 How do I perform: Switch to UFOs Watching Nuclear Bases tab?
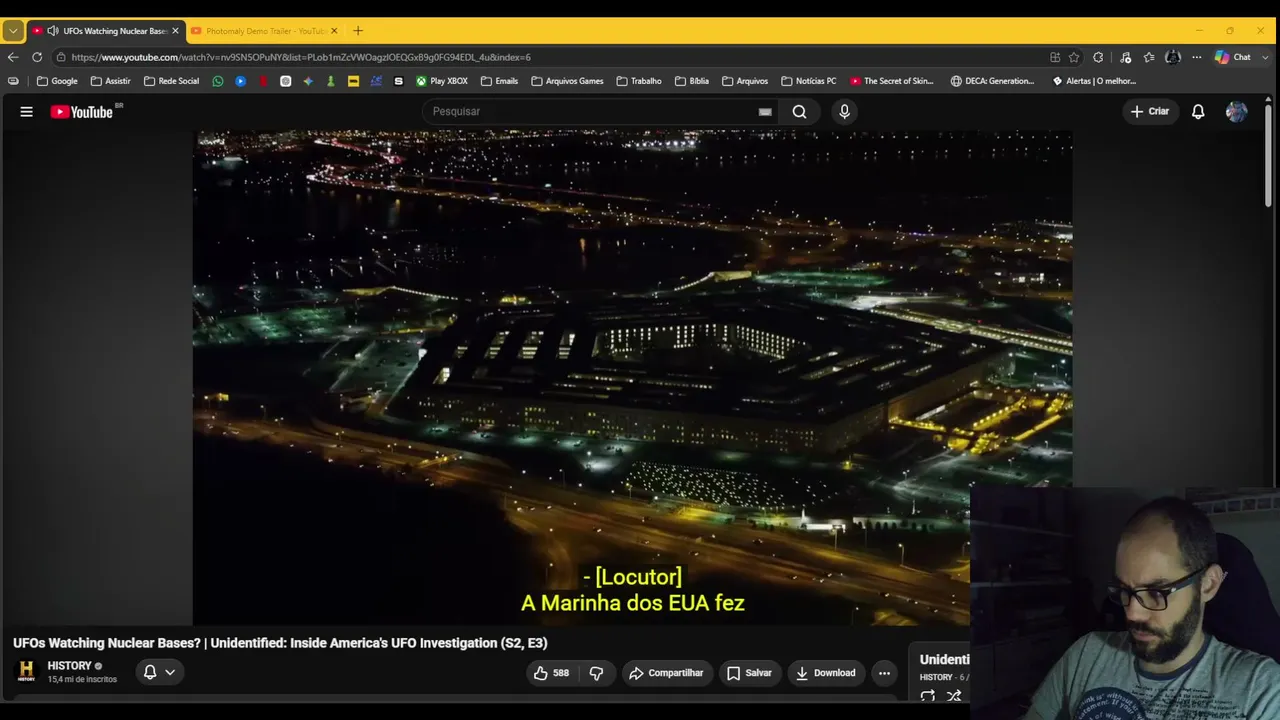[x=105, y=31]
